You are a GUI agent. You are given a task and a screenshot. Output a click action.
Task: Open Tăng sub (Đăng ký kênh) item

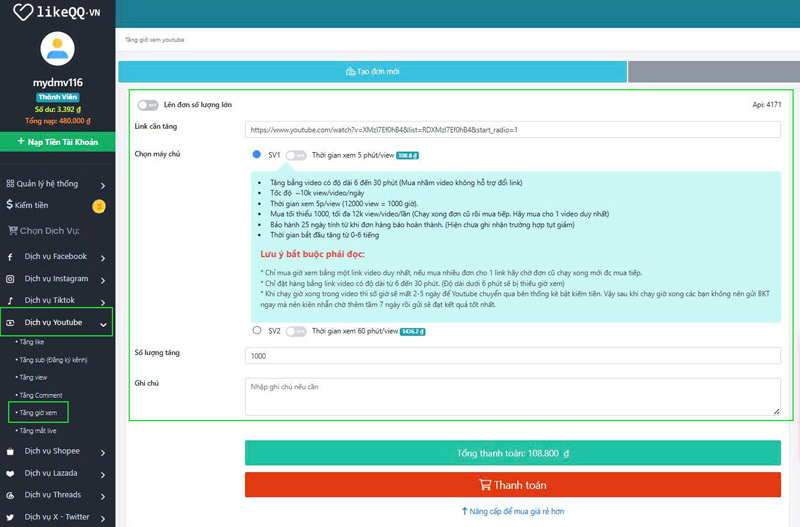pos(52,360)
